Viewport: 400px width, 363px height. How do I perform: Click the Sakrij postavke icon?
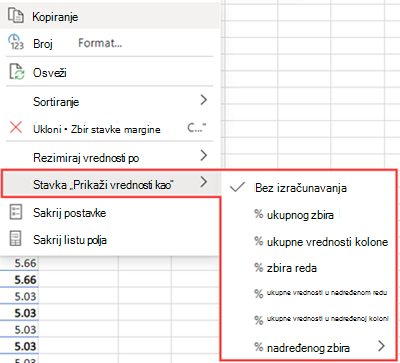(16, 212)
